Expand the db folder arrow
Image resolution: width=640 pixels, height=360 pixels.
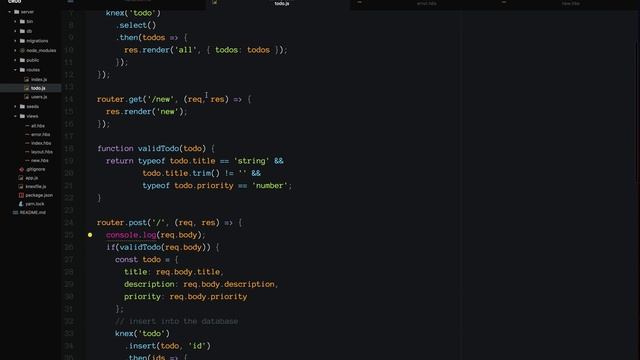pos(16,31)
